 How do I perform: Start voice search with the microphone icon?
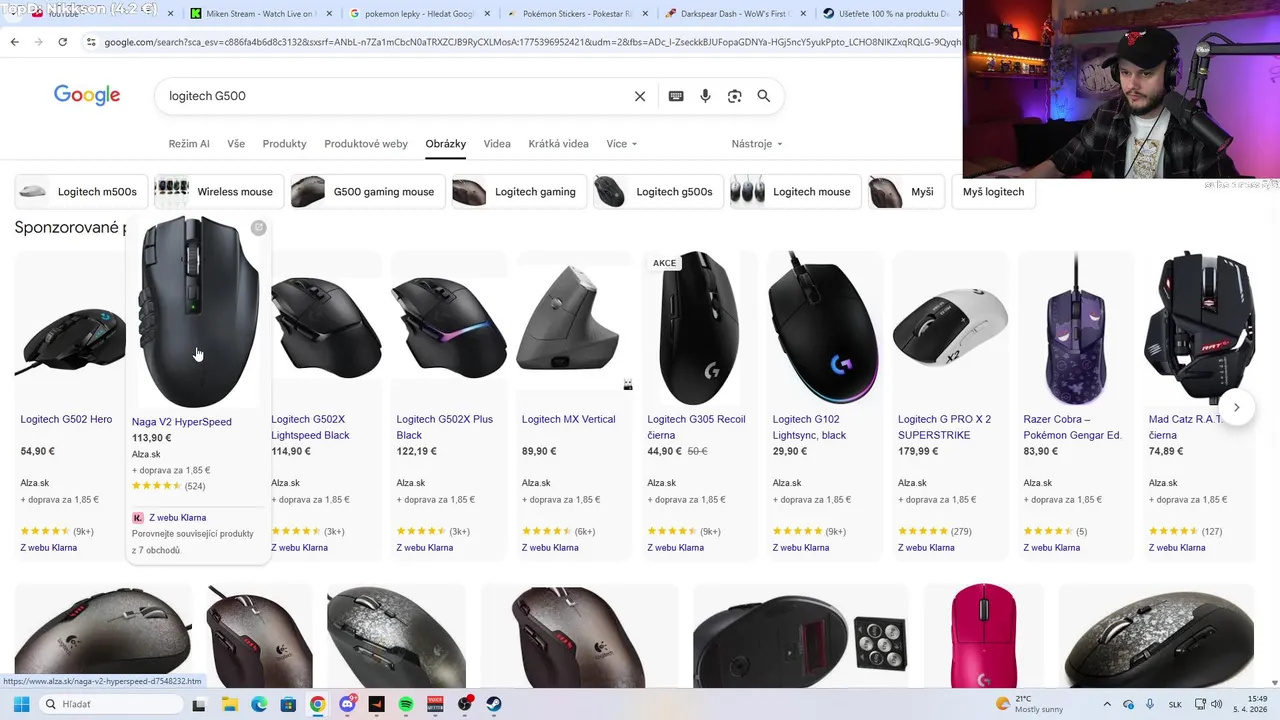[705, 96]
